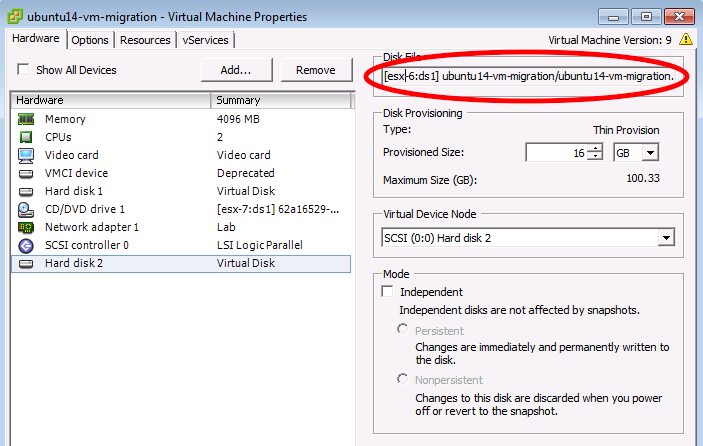
Task: Select the SCSI controller 0 icon
Action: [x=26, y=245]
